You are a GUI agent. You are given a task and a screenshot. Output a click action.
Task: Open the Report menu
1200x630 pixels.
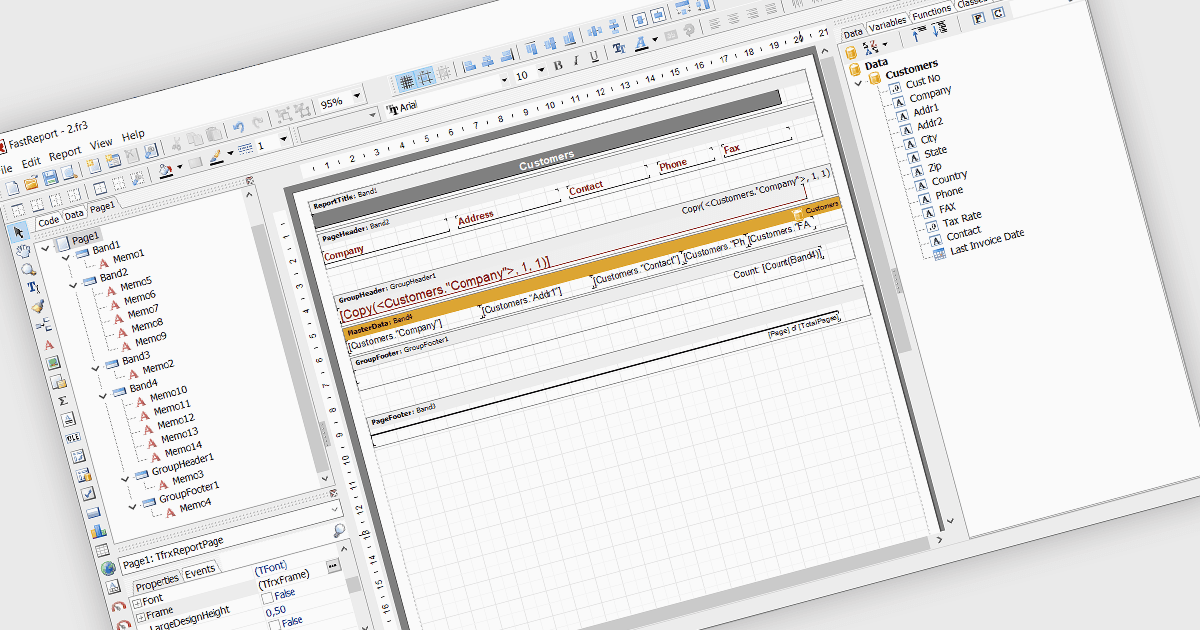pos(65,154)
